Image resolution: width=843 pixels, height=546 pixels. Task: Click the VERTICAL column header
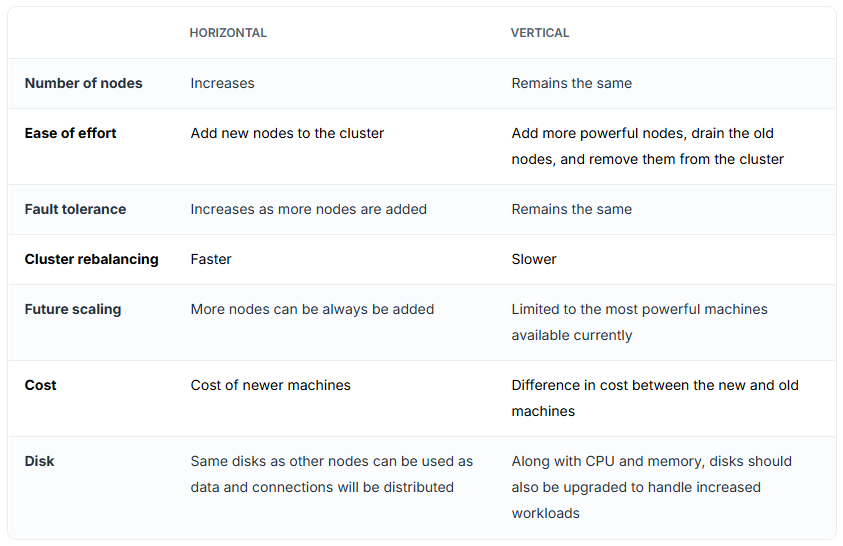(540, 33)
